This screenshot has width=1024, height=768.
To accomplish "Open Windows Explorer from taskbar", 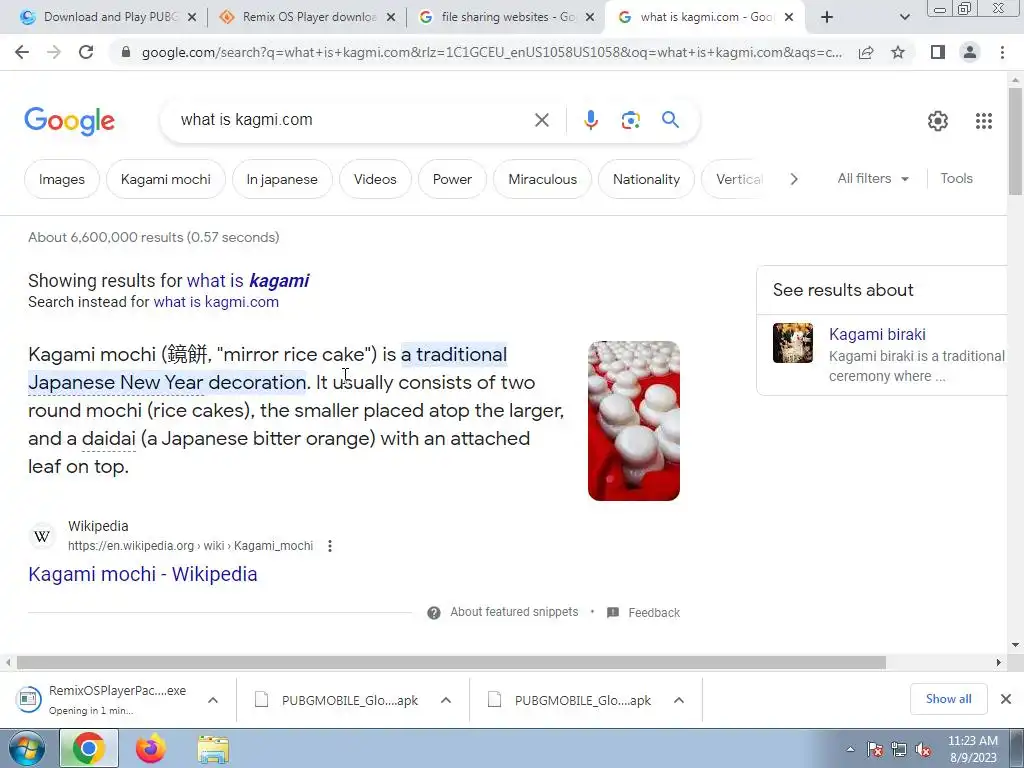I will [x=213, y=749].
